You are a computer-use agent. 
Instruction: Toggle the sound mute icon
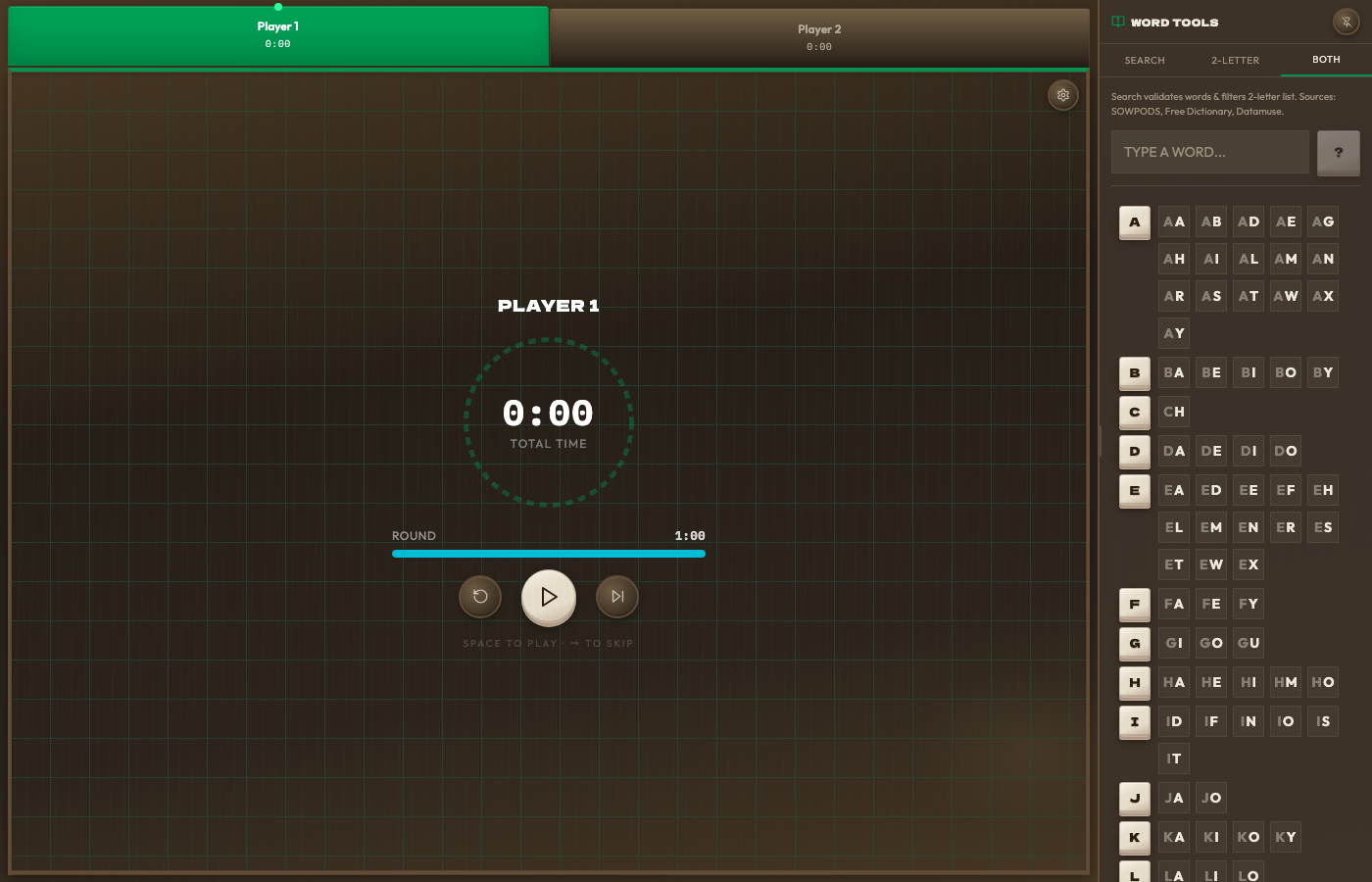pos(1344,22)
